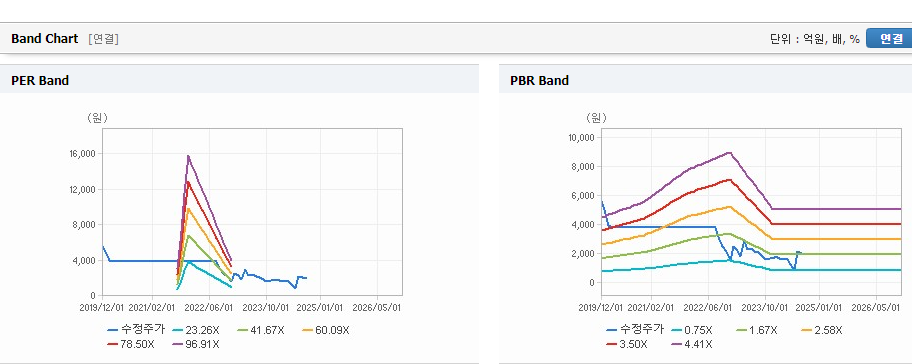Click the (원) unit label above PBR chart

(x=596, y=118)
